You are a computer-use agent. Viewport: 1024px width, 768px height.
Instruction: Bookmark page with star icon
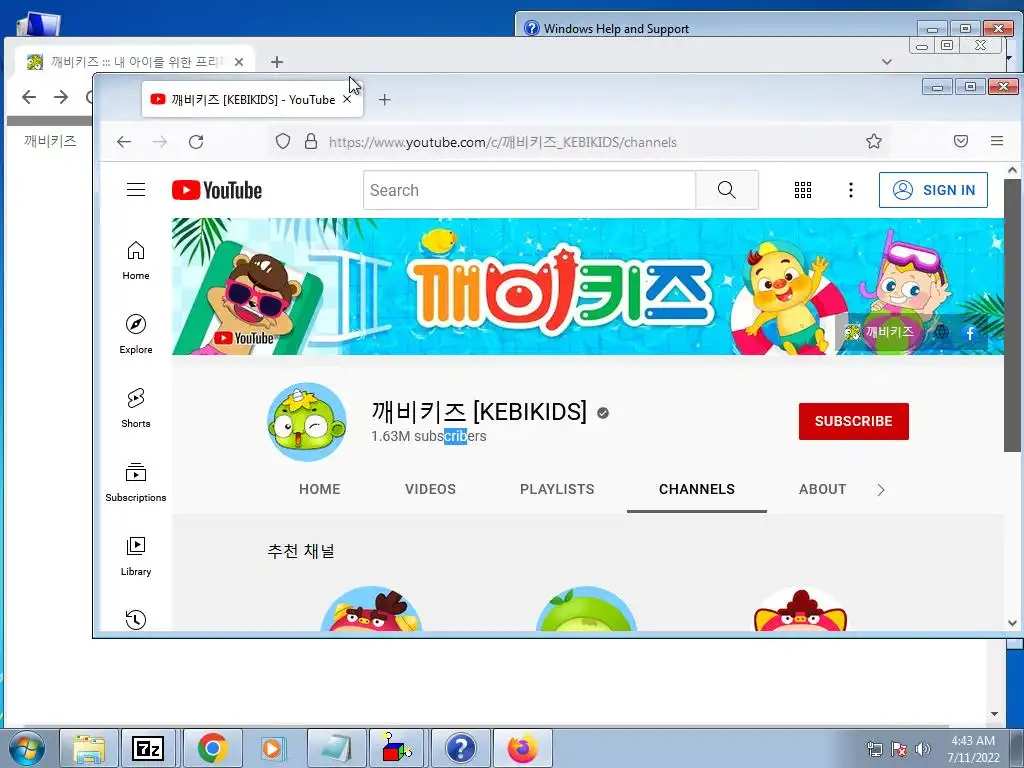click(x=874, y=141)
